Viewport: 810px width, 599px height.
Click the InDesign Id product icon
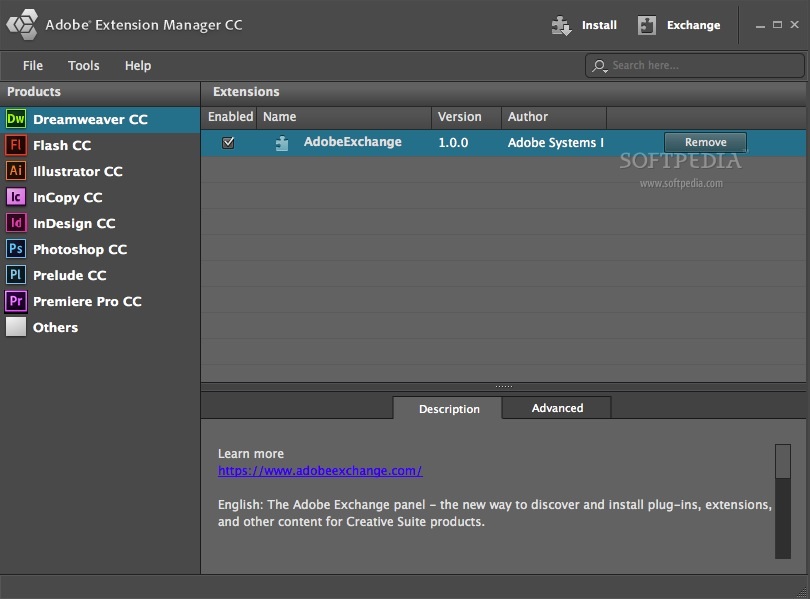[x=15, y=223]
